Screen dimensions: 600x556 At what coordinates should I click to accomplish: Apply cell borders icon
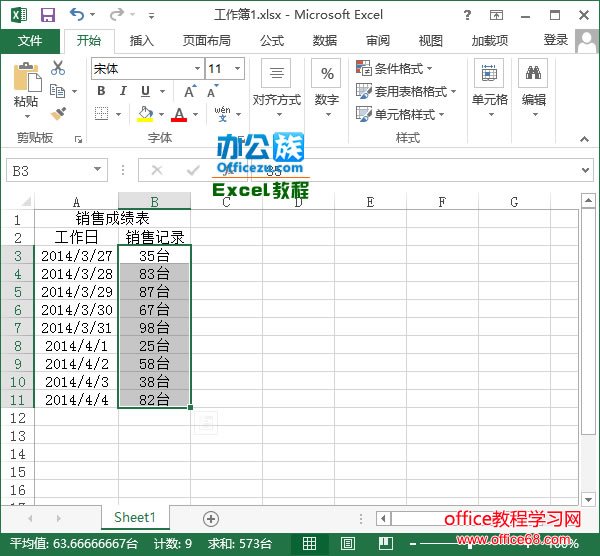101,114
